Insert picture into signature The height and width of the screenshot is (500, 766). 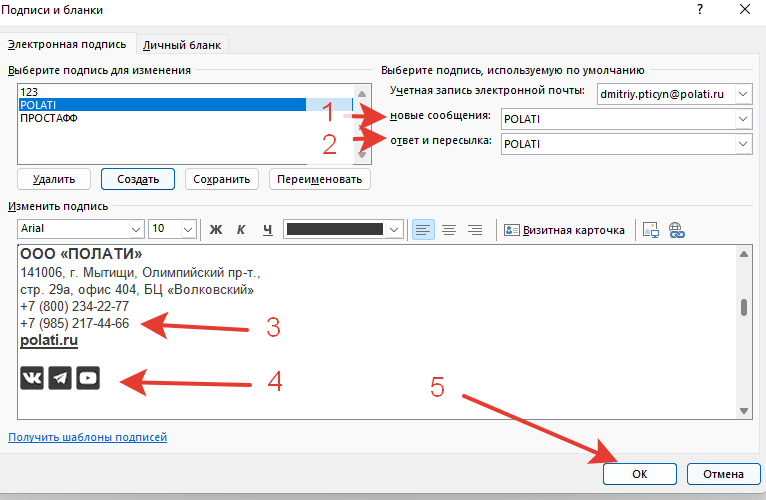pyautogui.click(x=651, y=230)
